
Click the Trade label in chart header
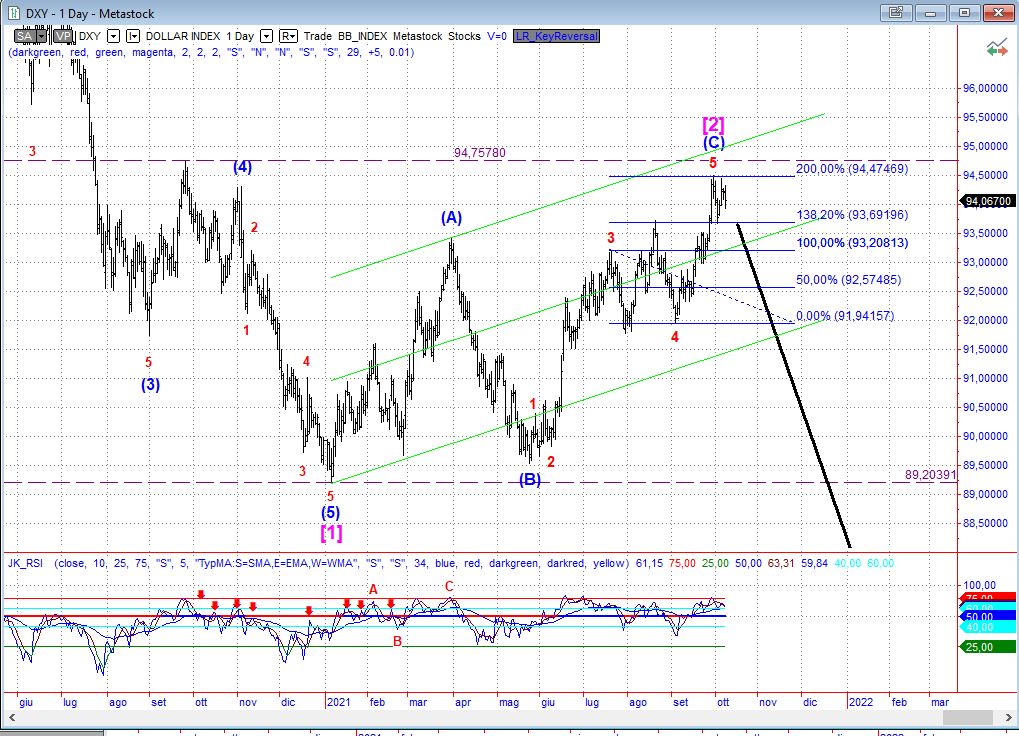317,36
